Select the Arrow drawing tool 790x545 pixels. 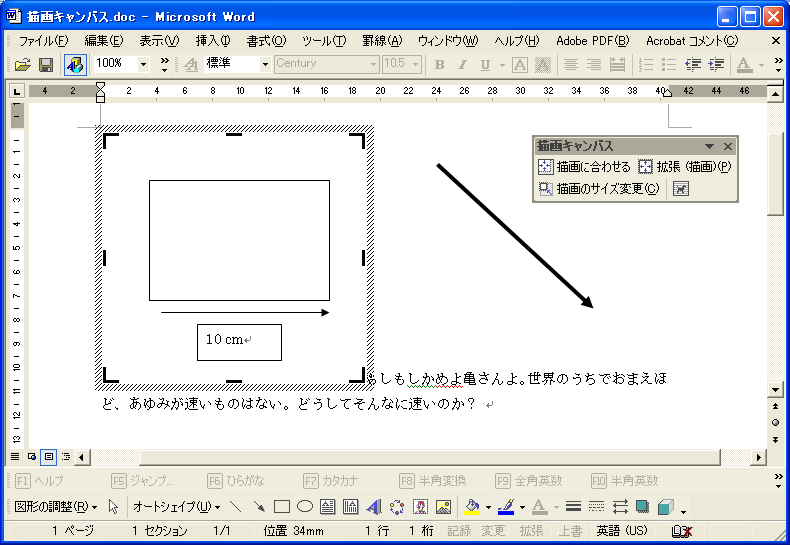click(258, 507)
